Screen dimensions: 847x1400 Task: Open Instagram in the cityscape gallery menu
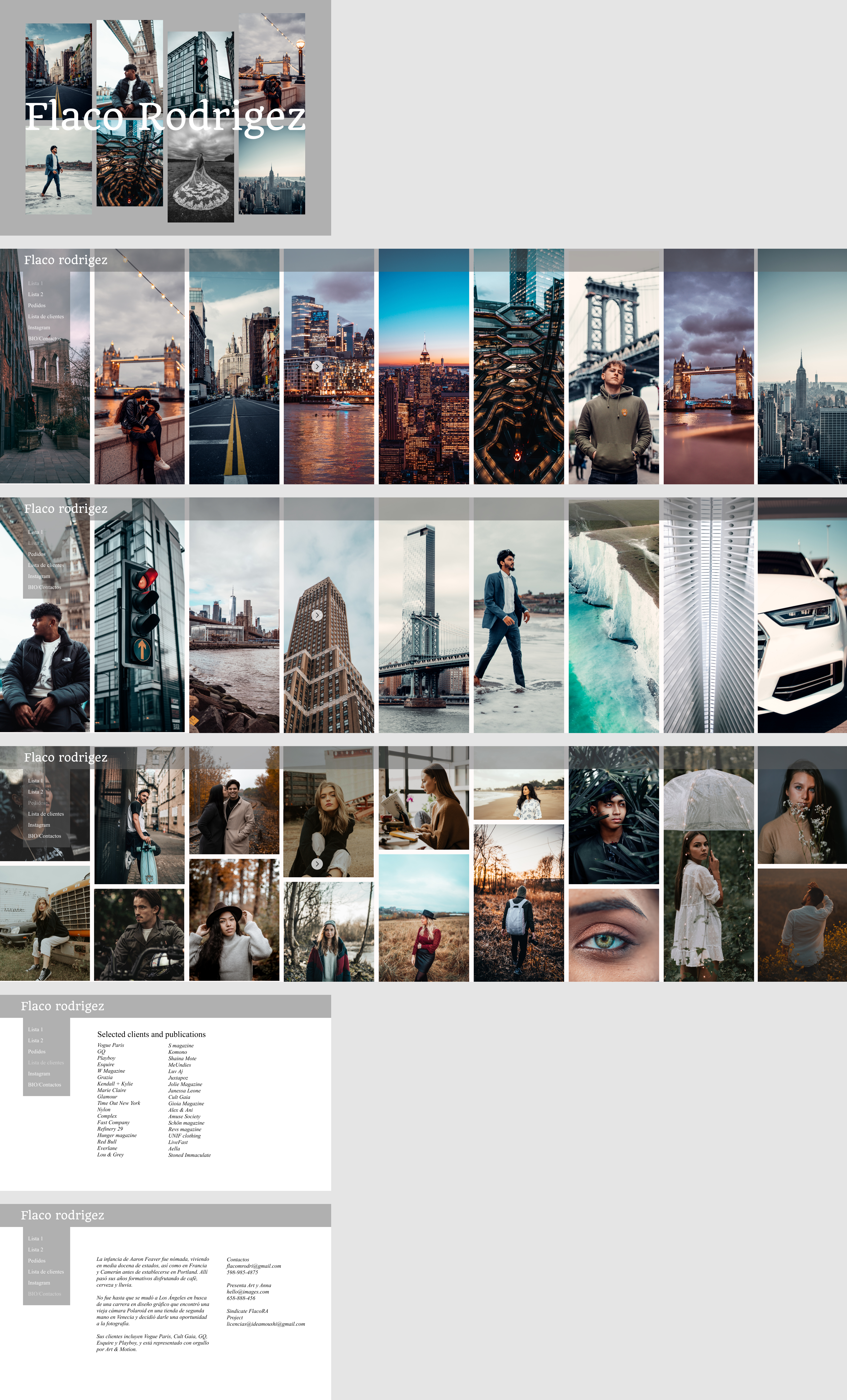coord(39,328)
